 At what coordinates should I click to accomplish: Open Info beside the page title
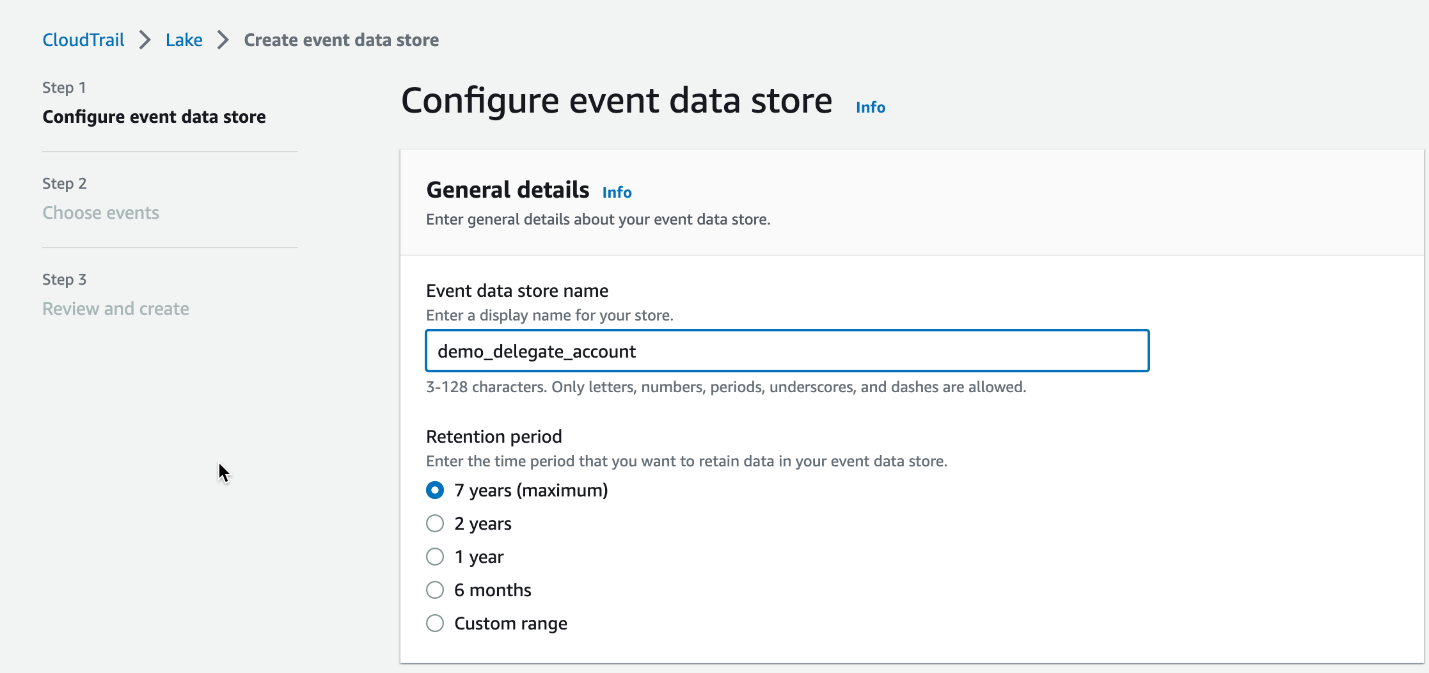pyautogui.click(x=869, y=107)
